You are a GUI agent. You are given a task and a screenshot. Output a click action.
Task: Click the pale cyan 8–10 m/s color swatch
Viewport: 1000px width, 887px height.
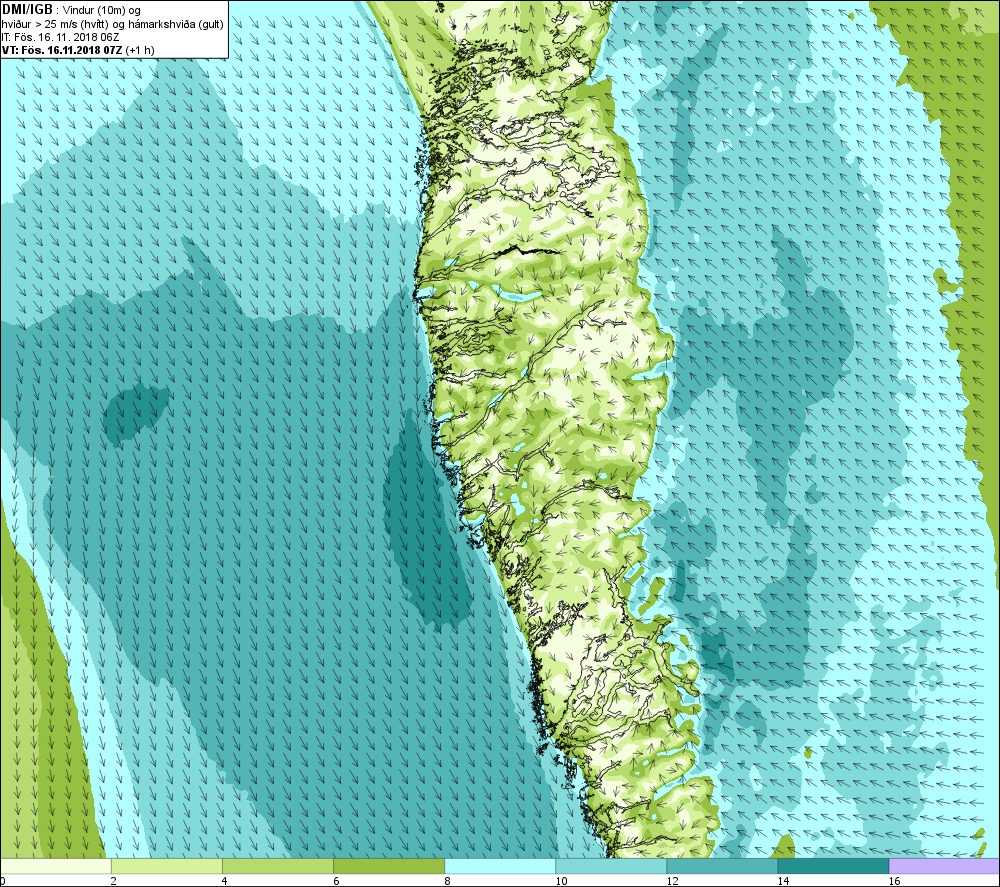(499, 866)
